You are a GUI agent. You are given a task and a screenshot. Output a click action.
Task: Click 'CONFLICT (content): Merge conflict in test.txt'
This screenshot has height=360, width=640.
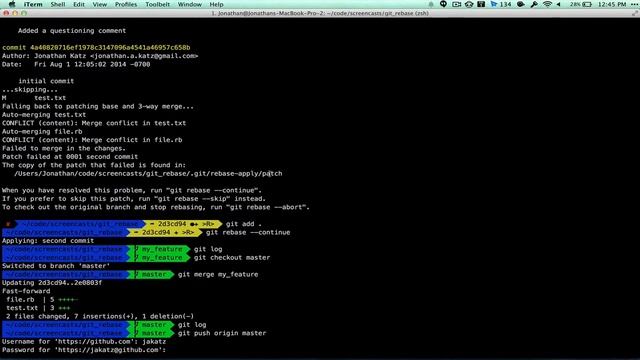pos(94,123)
